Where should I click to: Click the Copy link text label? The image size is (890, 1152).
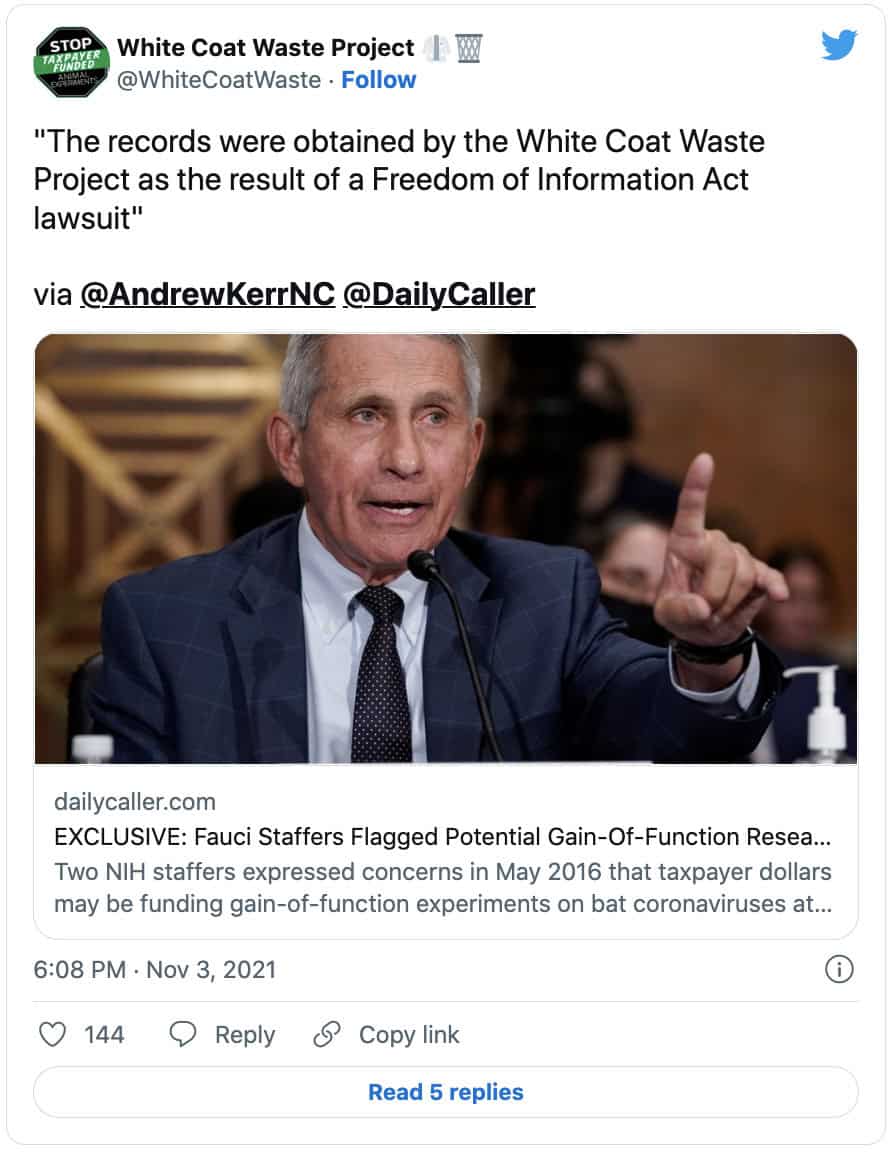pyautogui.click(x=409, y=1034)
